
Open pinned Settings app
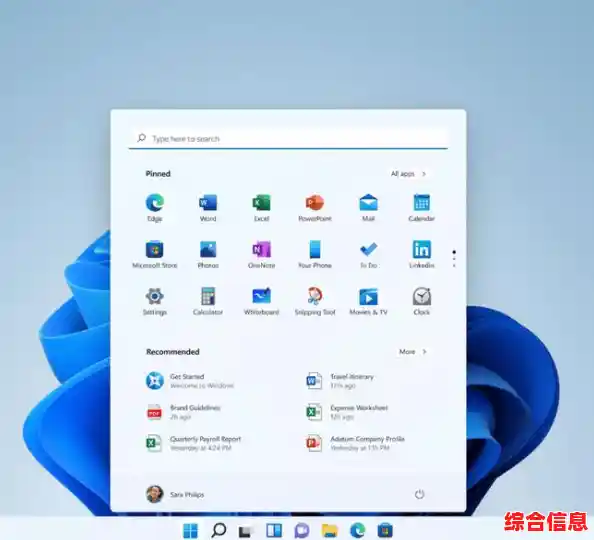[x=155, y=302]
